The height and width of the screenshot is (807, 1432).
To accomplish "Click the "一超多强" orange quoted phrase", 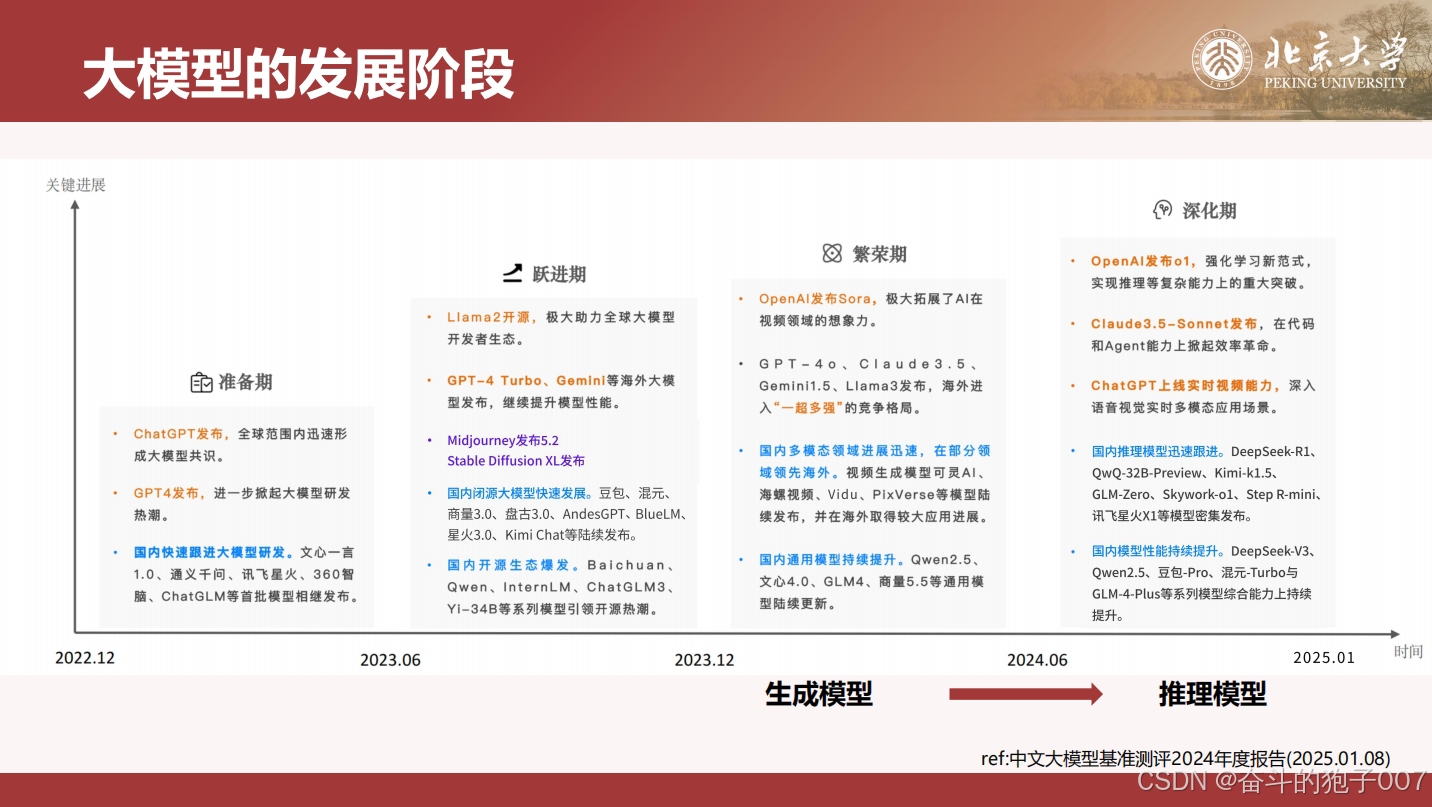I will 809,408.
